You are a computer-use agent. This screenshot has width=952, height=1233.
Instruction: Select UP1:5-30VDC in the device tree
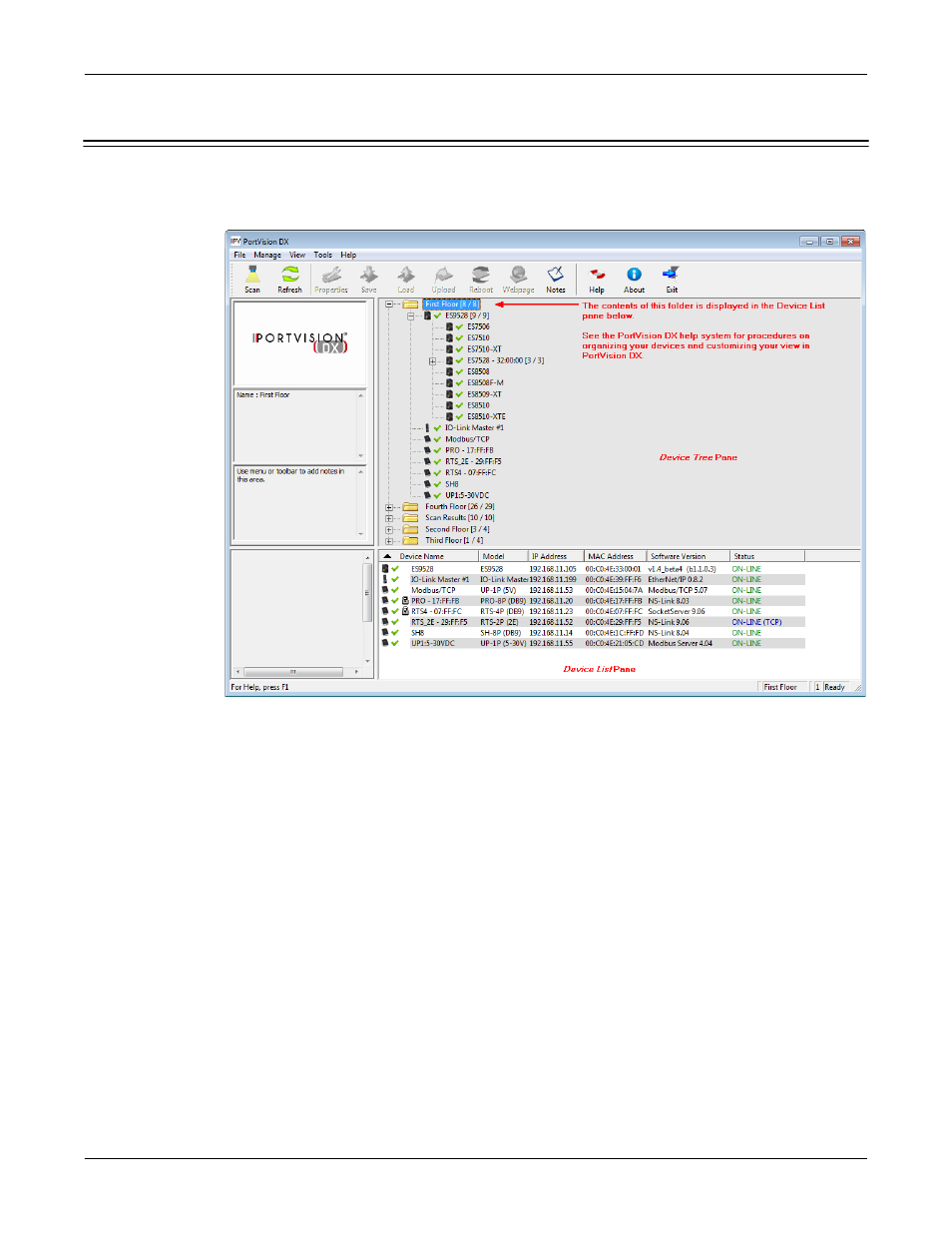(x=467, y=495)
